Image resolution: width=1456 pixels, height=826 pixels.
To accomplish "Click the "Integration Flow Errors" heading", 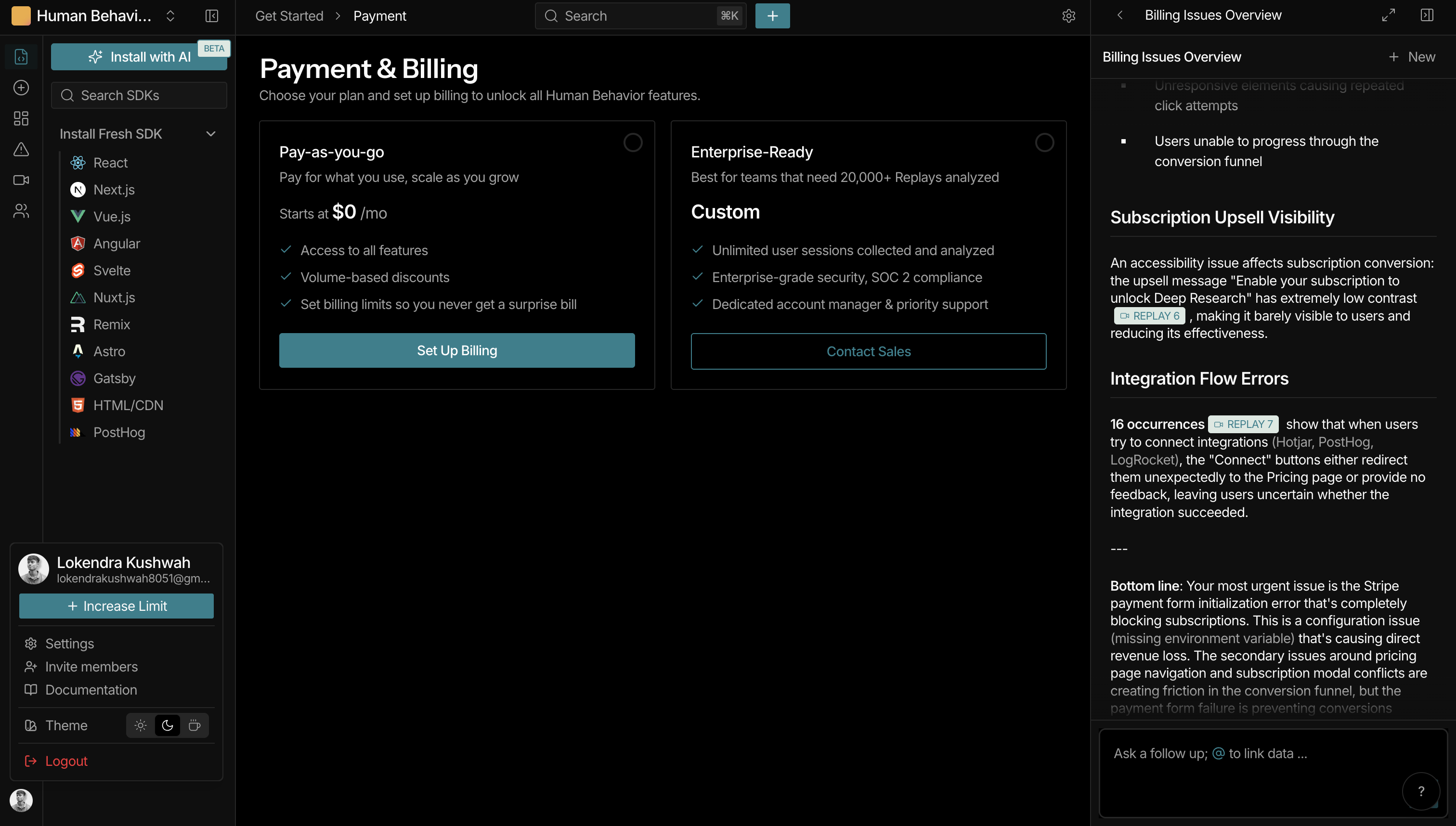I will 1199,378.
